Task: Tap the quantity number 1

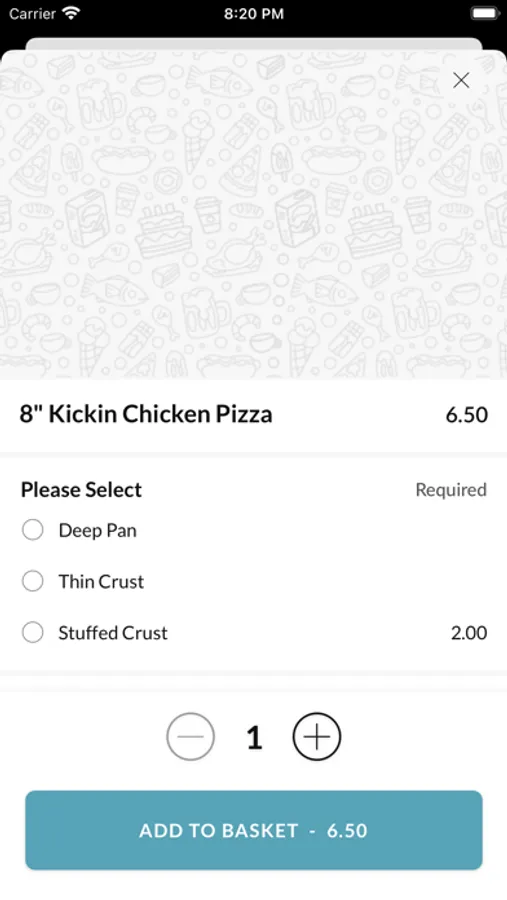Action: 254,737
